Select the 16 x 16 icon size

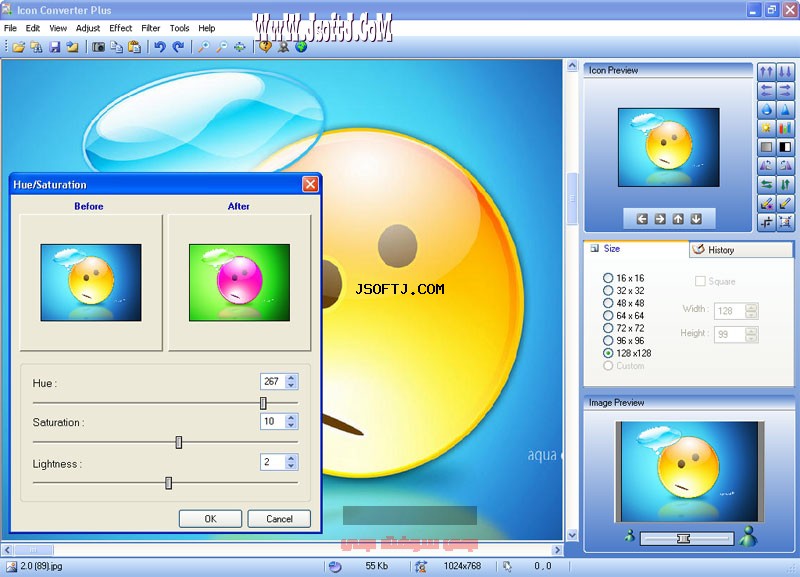623,278
